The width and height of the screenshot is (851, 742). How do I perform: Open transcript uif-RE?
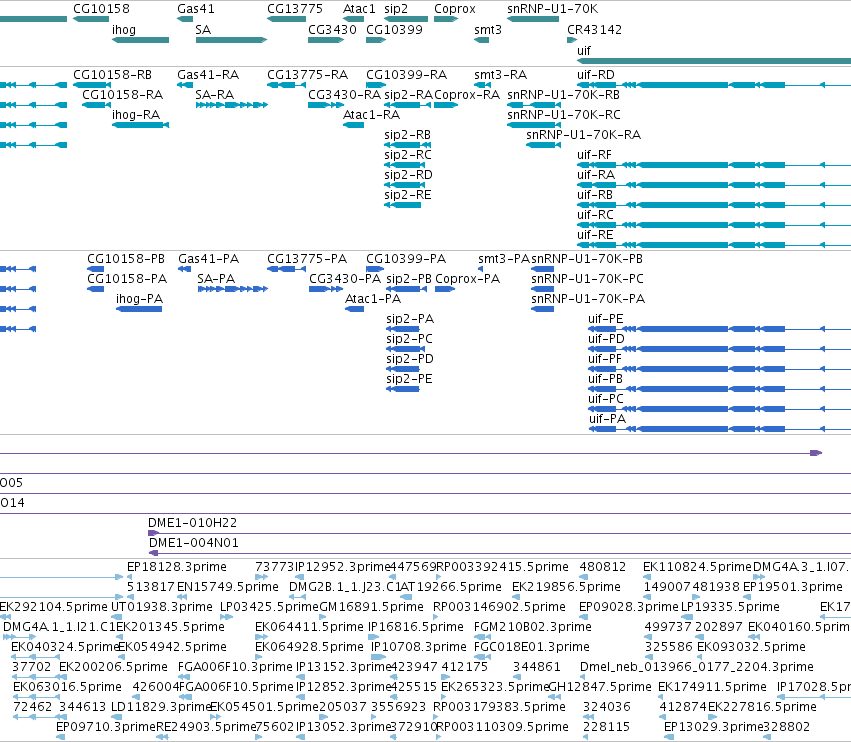click(714, 245)
